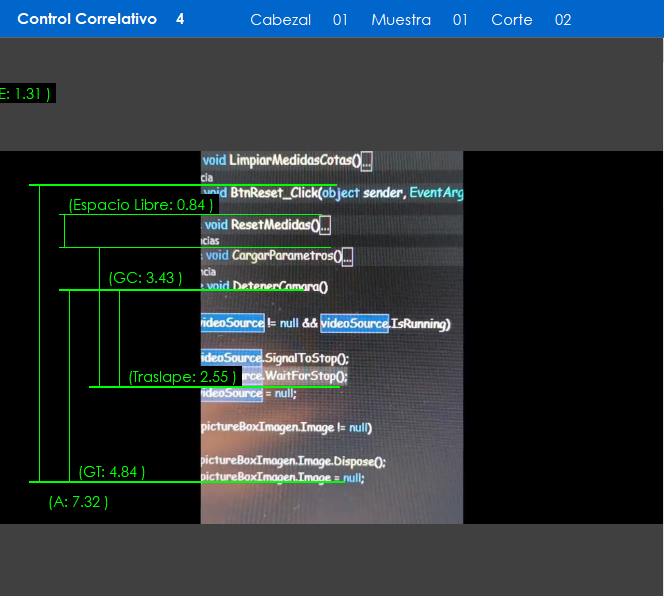Select the Control Correlativo number 4
Screen dimensions: 664x596
coord(180,19)
